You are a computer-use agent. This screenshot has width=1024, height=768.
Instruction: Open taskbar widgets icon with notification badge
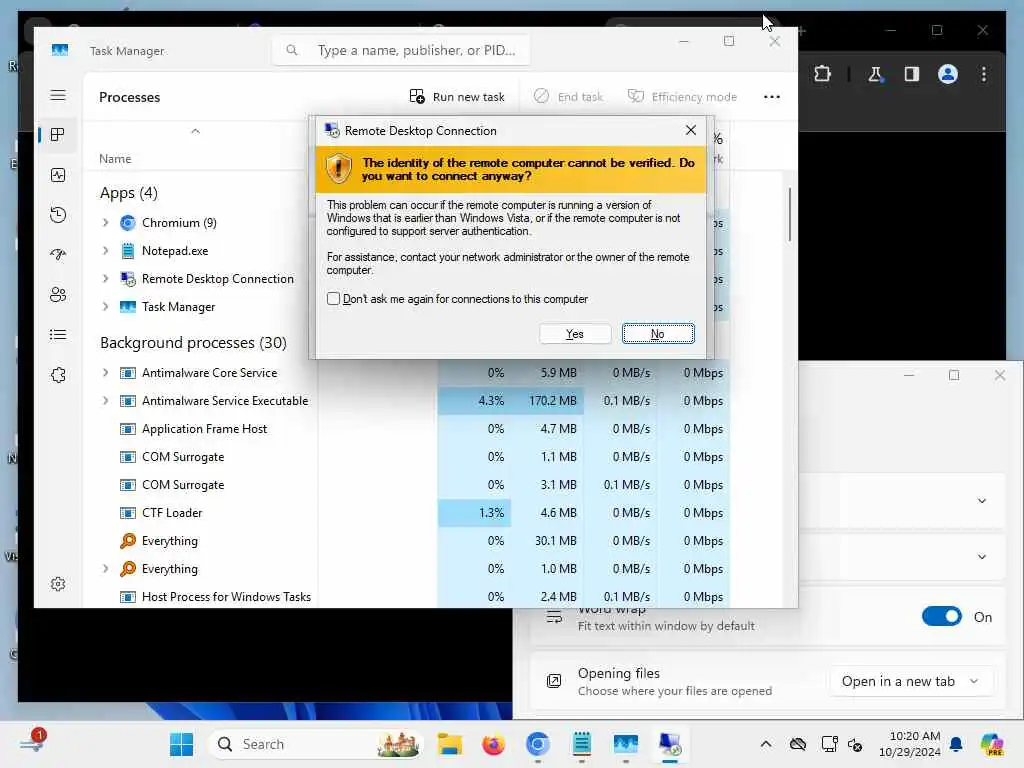click(x=31, y=743)
